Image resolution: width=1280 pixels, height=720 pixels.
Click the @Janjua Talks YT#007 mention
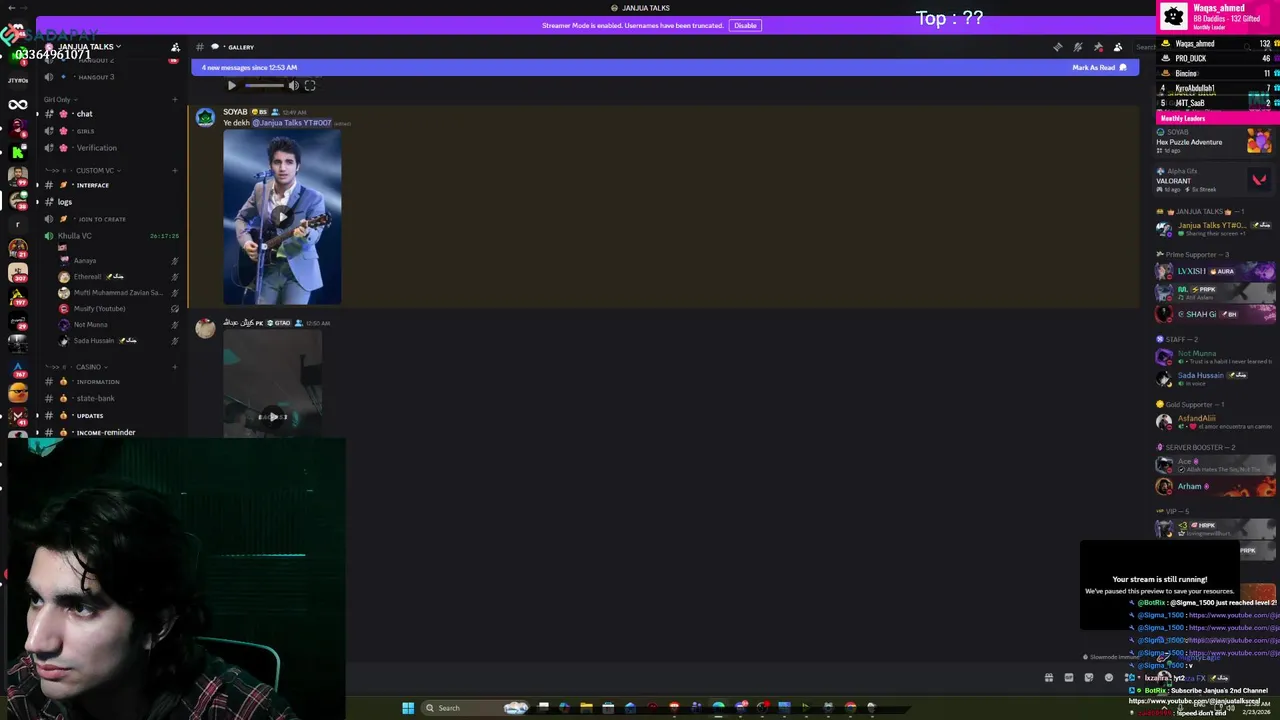click(x=291, y=123)
